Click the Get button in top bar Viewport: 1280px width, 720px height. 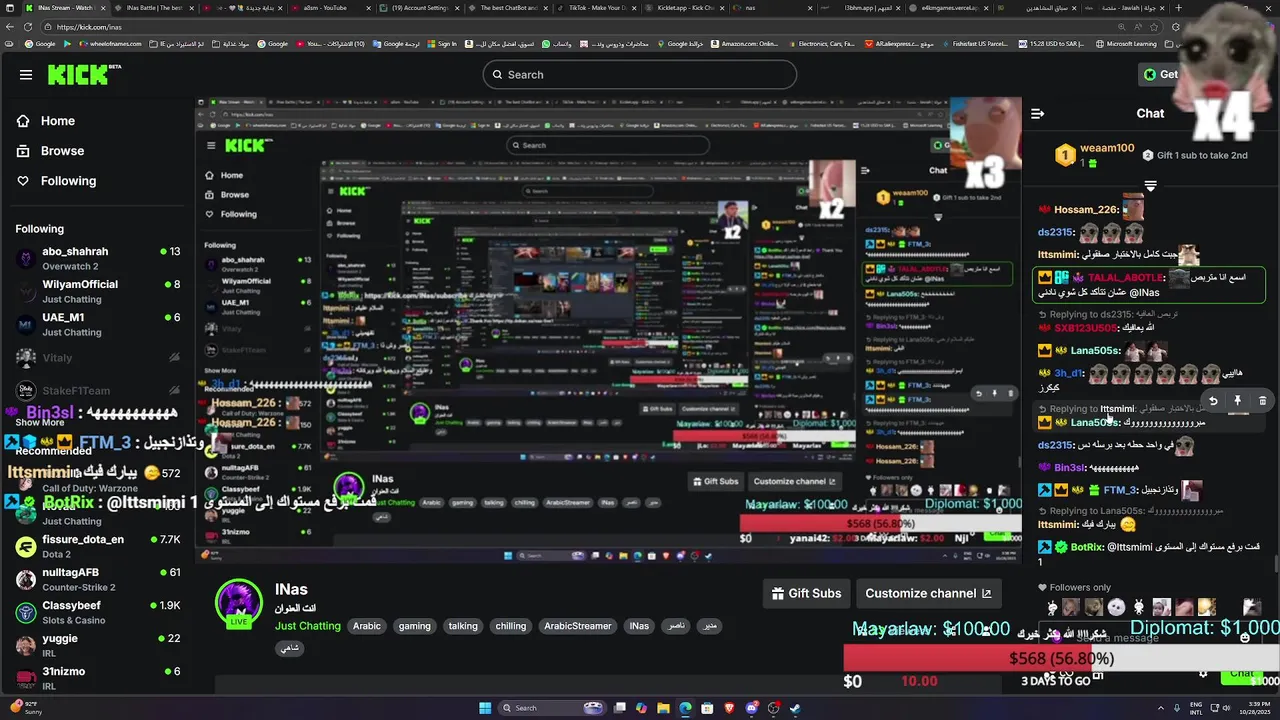point(1161,75)
